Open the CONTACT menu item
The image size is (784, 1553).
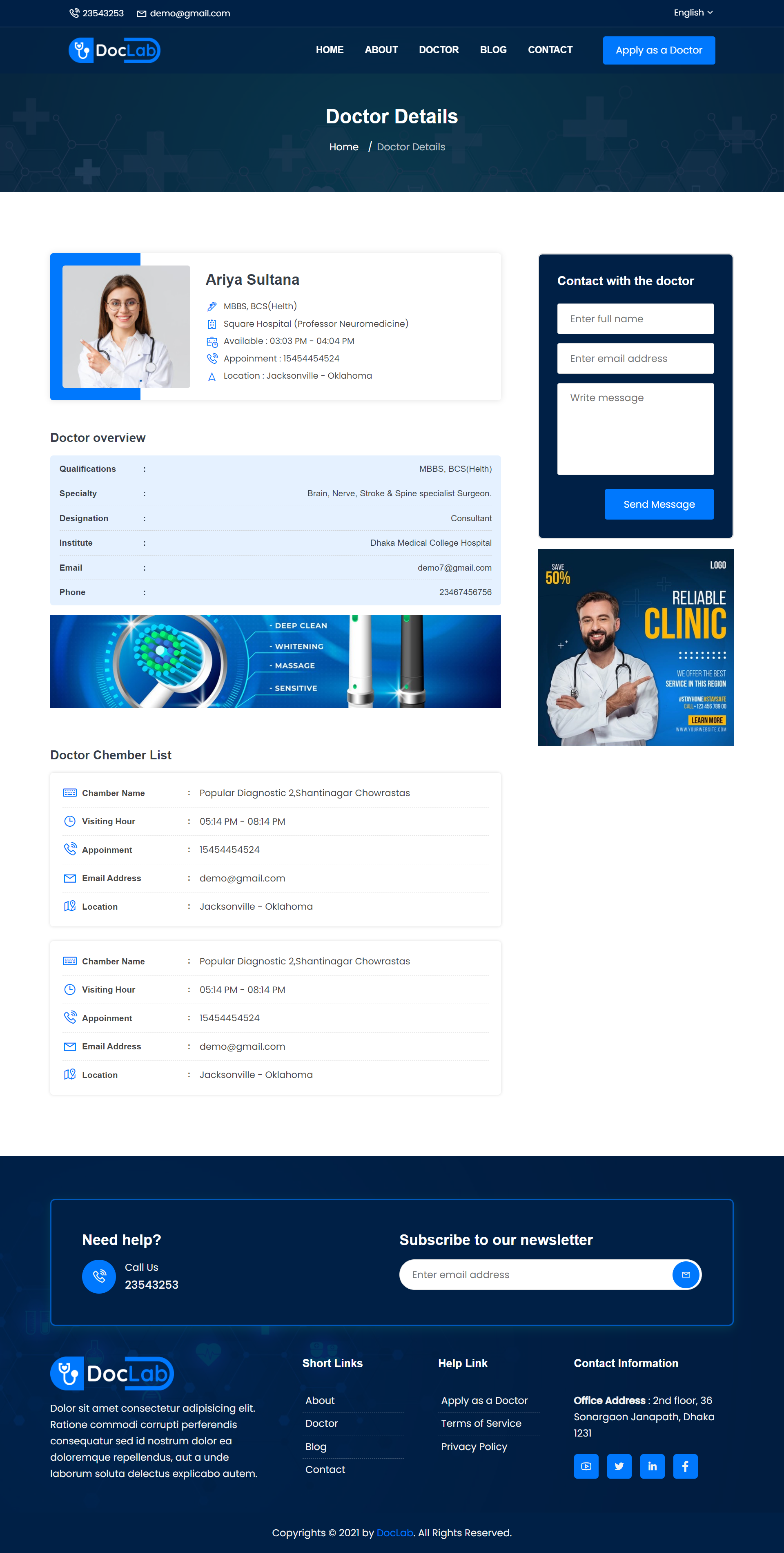550,50
